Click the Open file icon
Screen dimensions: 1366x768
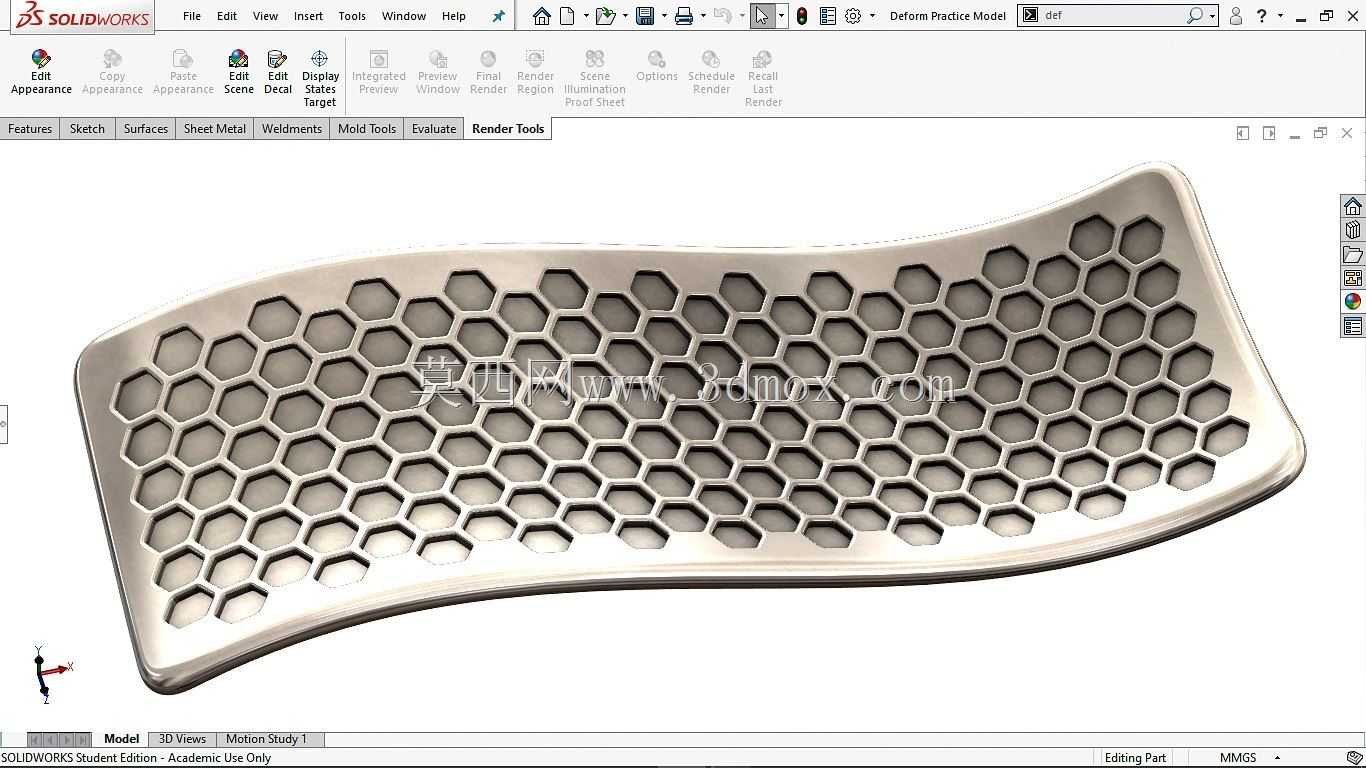click(605, 16)
